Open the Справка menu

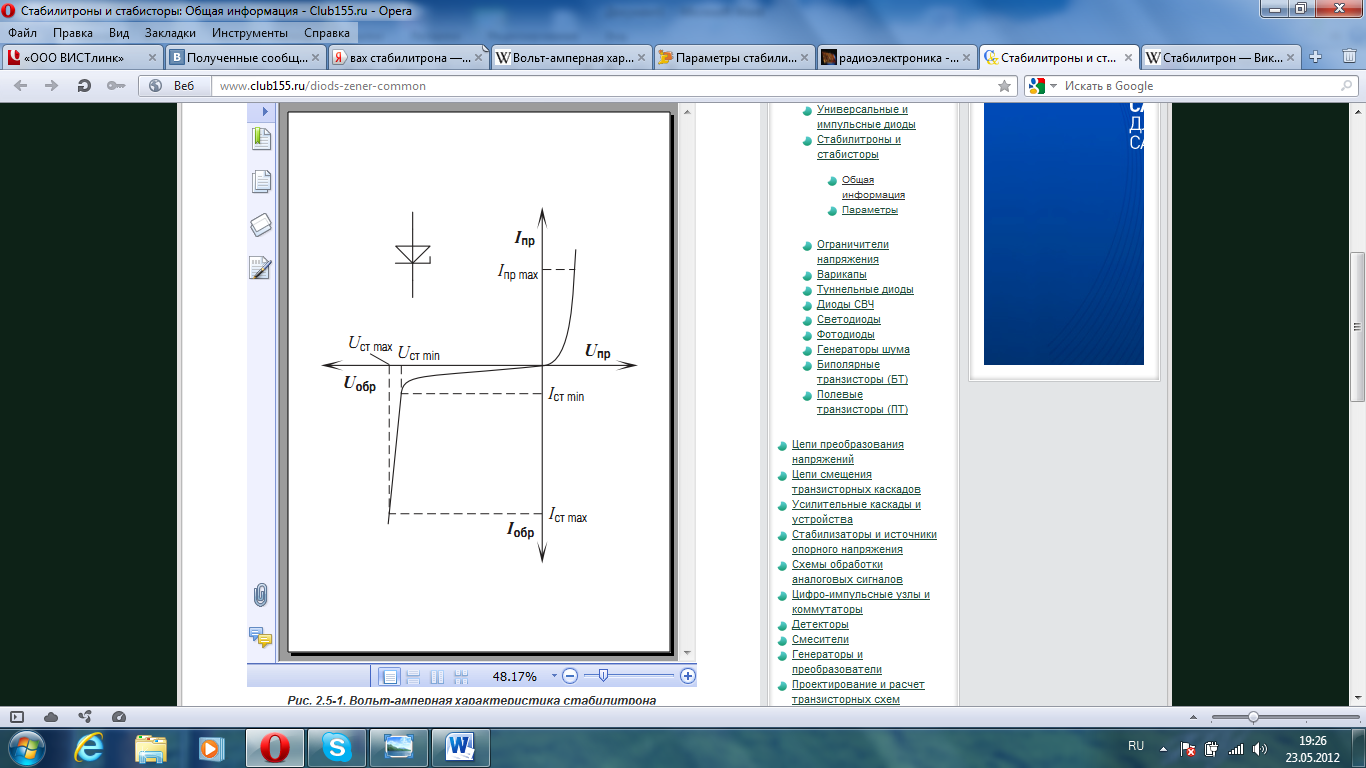[327, 33]
